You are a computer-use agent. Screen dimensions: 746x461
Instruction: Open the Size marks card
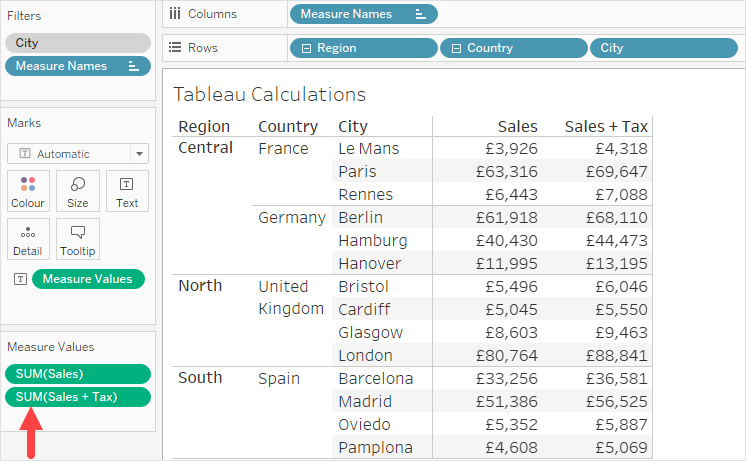click(77, 191)
